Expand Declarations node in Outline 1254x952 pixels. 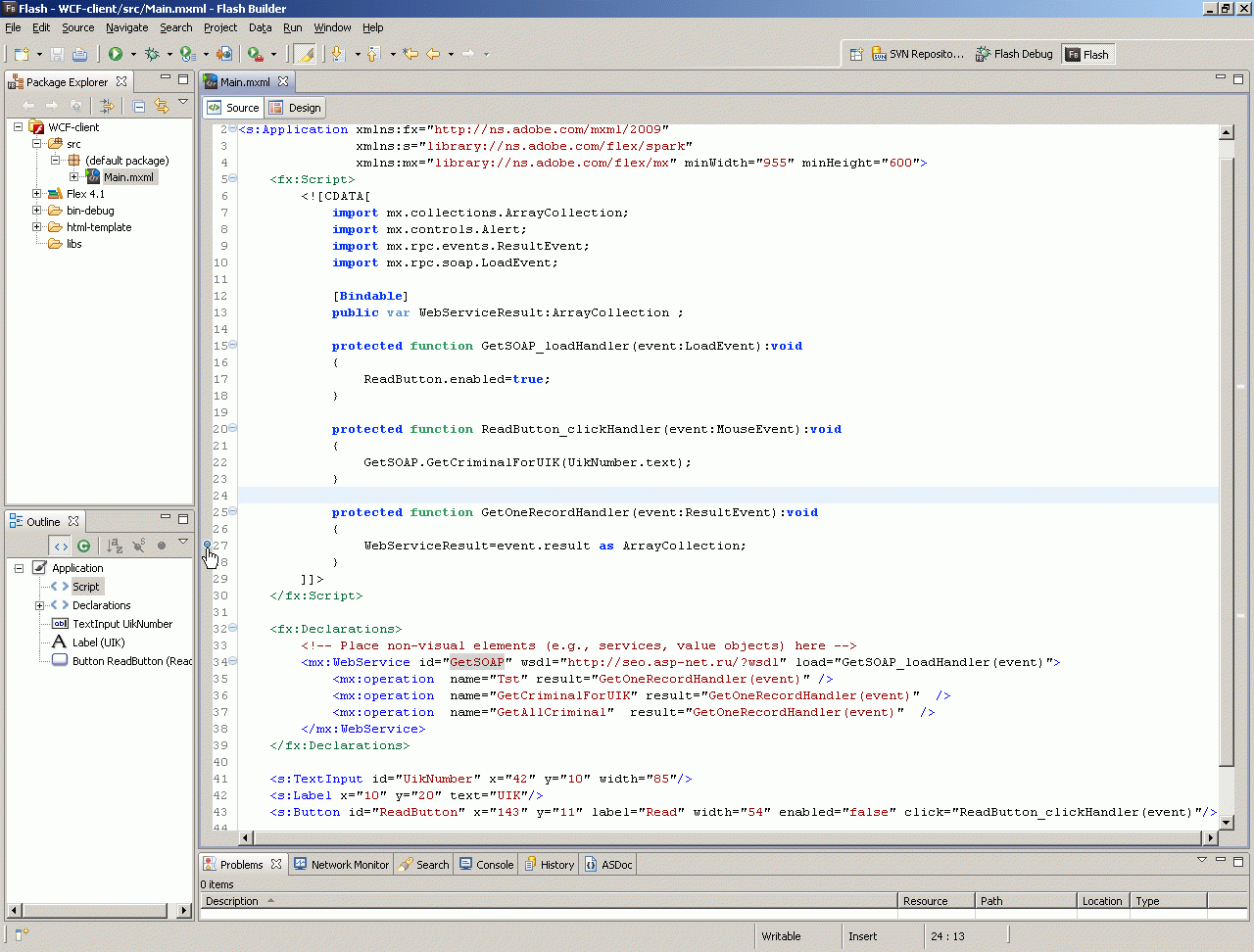pos(39,605)
